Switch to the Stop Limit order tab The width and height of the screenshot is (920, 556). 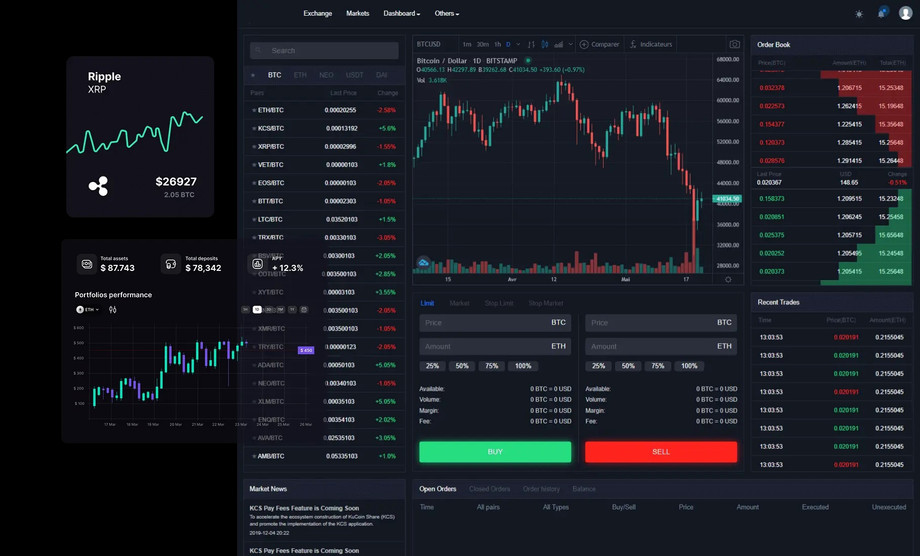[x=499, y=303]
